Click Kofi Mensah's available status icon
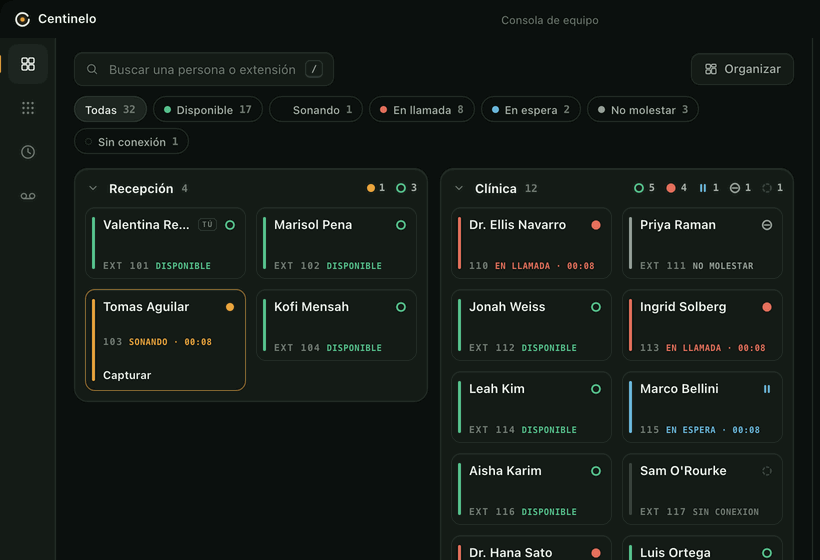This screenshot has width=820, height=560. [401, 307]
